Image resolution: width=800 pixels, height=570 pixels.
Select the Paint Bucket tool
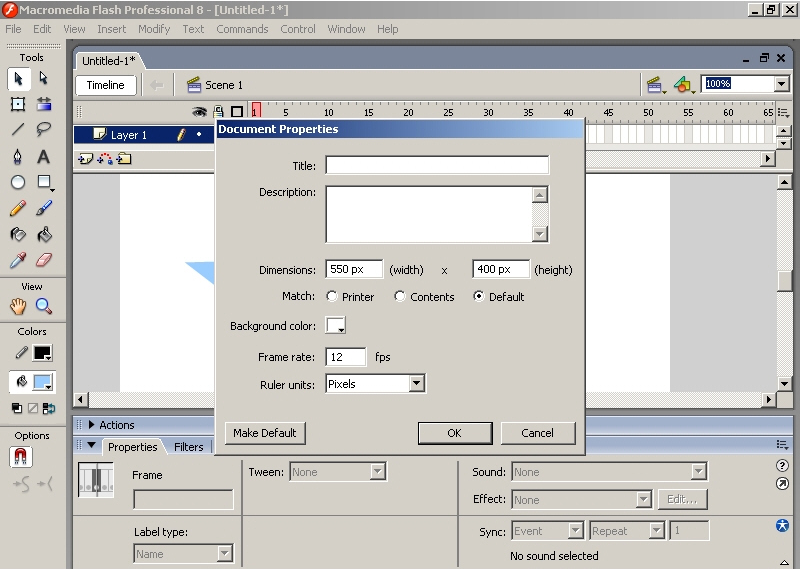click(44, 234)
